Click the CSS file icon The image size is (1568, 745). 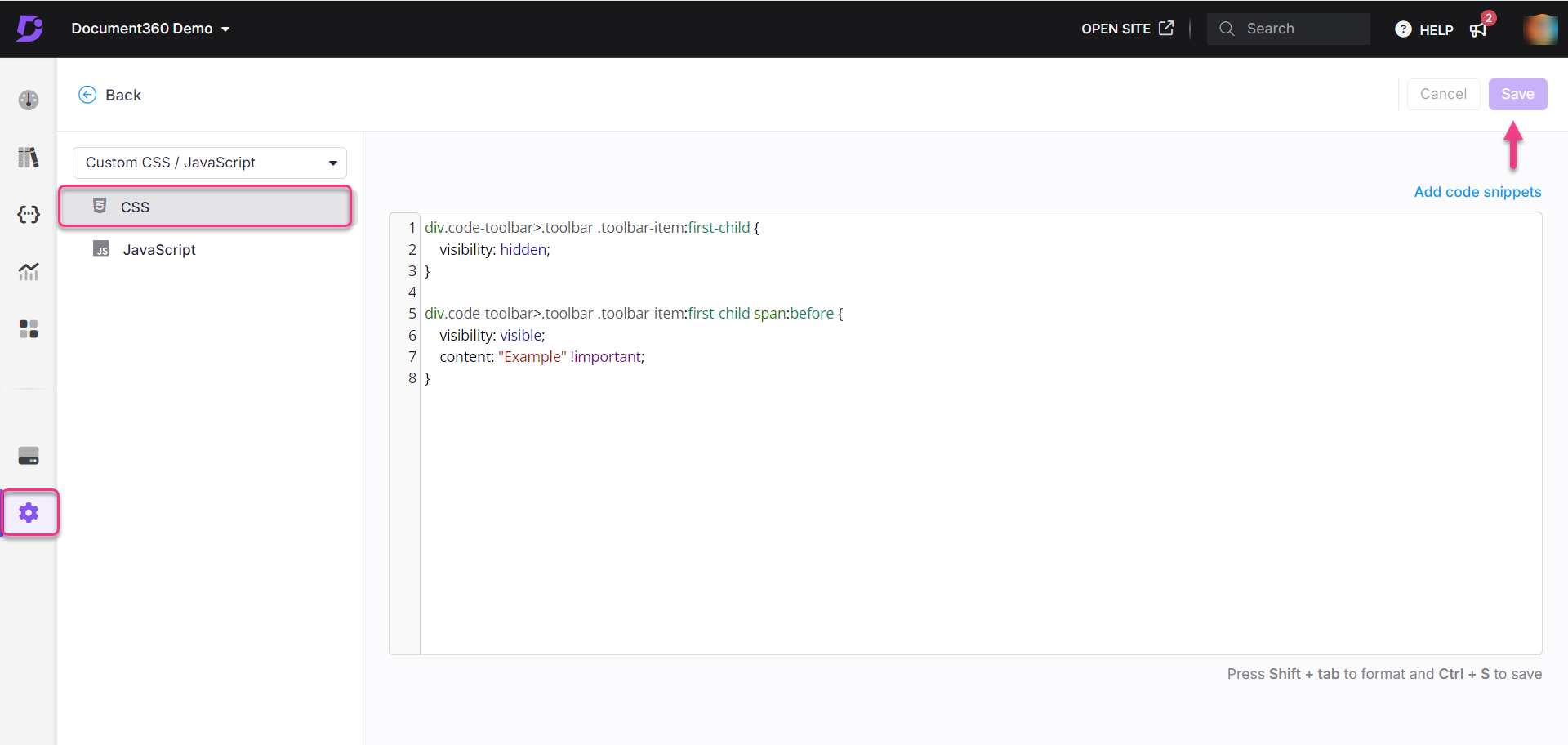coord(100,206)
